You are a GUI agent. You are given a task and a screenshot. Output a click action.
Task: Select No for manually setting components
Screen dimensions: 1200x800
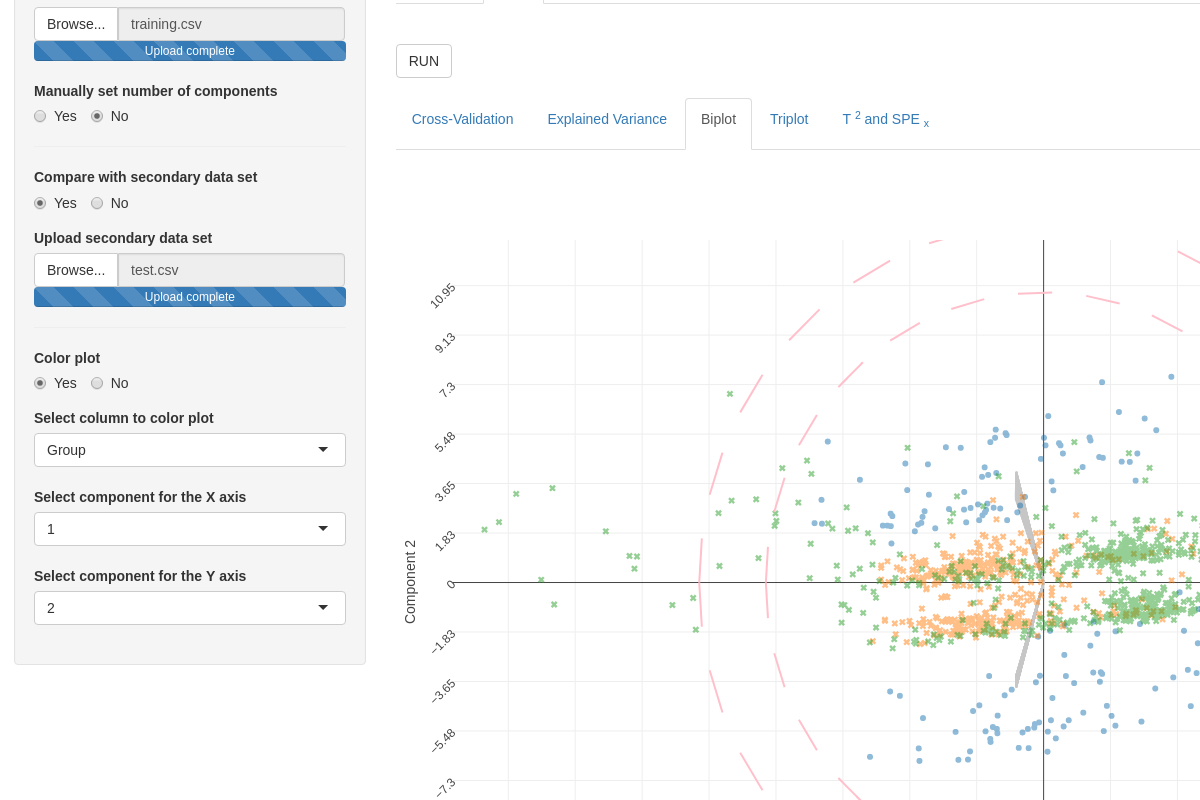tap(97, 116)
